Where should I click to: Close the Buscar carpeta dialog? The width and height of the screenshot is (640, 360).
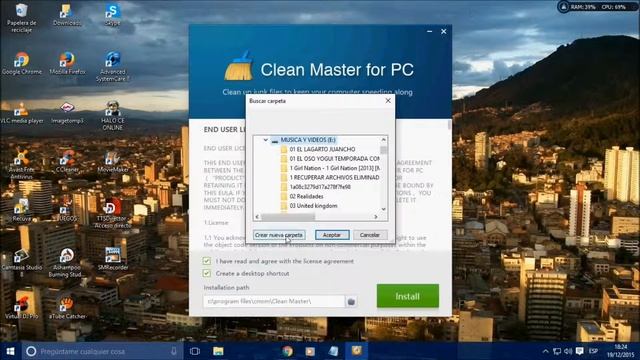388,101
